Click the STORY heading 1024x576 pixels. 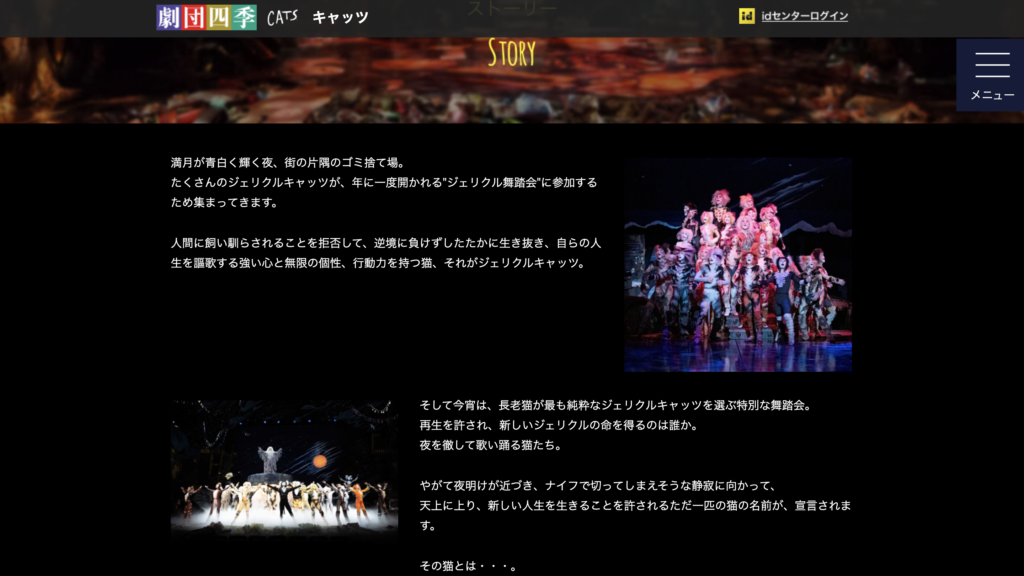pos(512,52)
